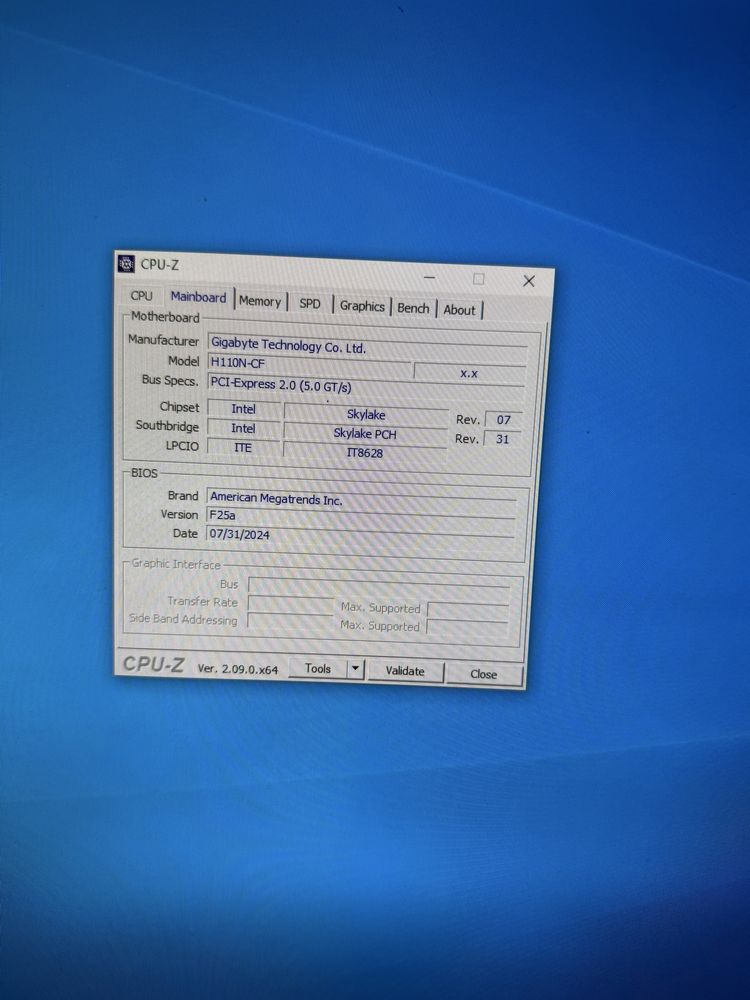Close the CPU-Z window with the X
Viewport: 750px width, 1000px height.
tap(529, 281)
